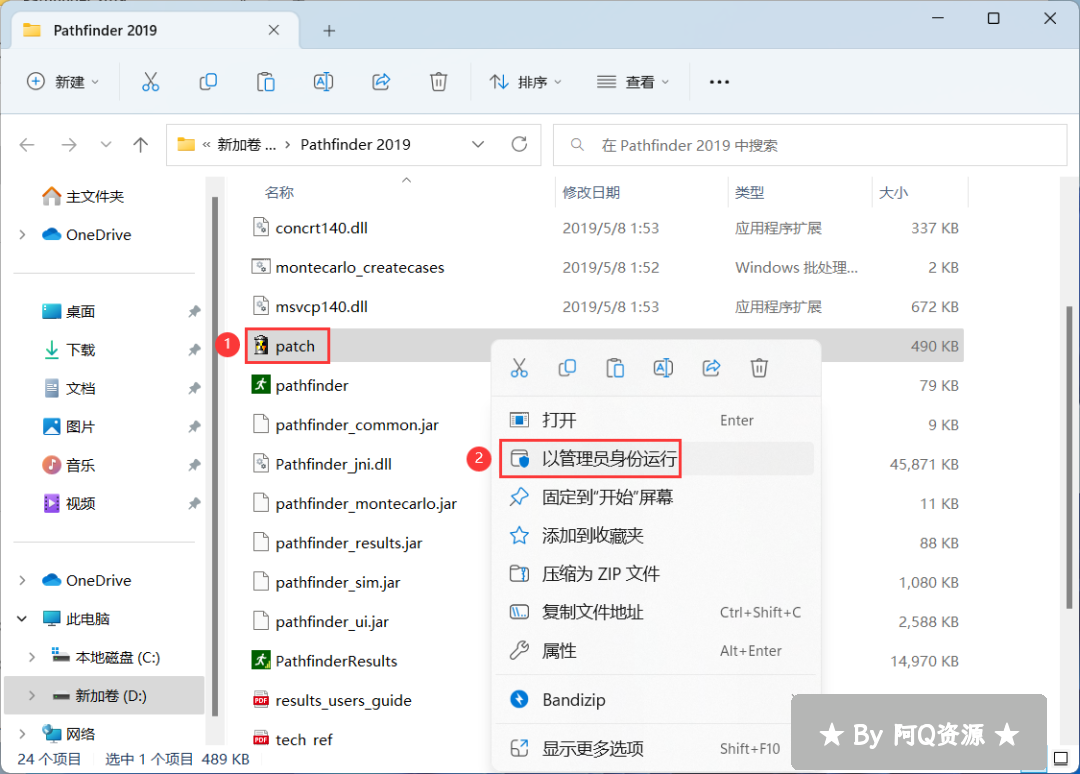This screenshot has height=774, width=1080.
Task: Go forward with the forward arrow
Action: click(x=69, y=145)
